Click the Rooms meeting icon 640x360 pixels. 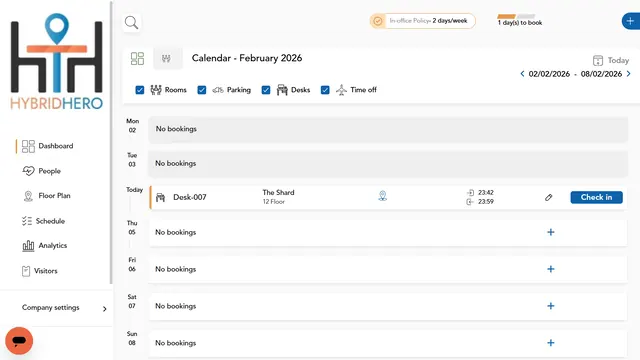click(x=156, y=90)
